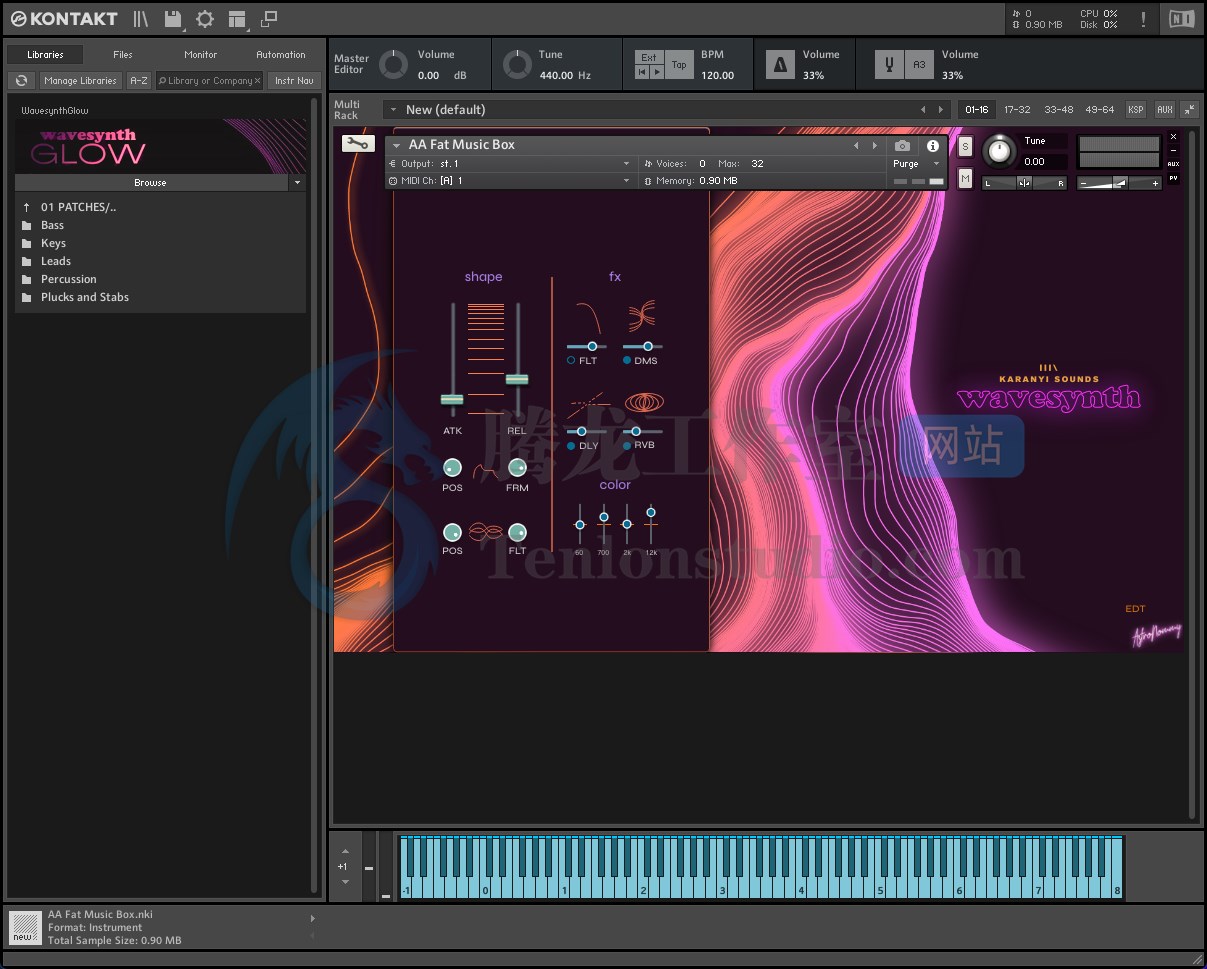Click the metronome icon
This screenshot has width=1207, height=969.
pyautogui.click(x=780, y=65)
